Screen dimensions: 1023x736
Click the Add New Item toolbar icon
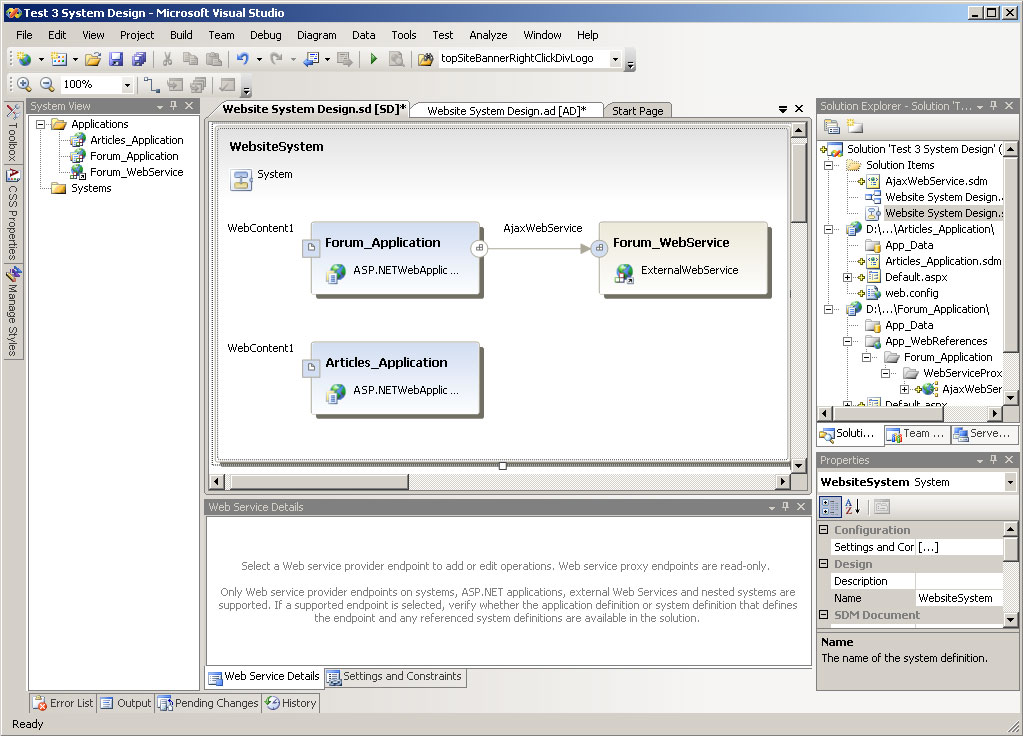59,59
